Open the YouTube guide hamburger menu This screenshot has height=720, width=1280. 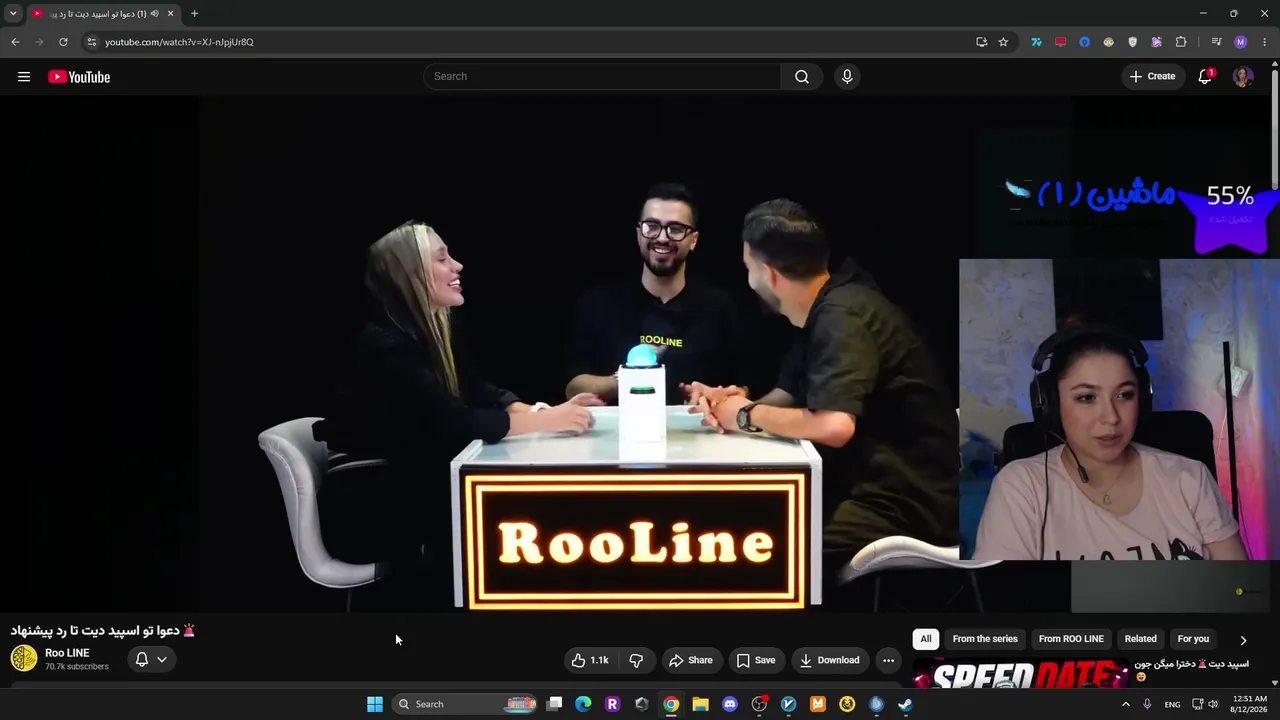coord(24,77)
